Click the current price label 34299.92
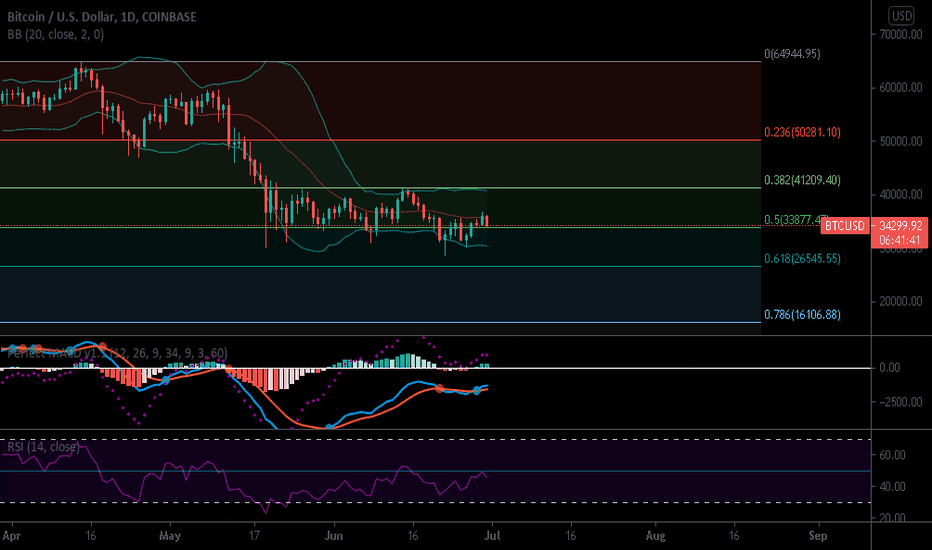Viewport: 932px width, 550px height. [900, 226]
